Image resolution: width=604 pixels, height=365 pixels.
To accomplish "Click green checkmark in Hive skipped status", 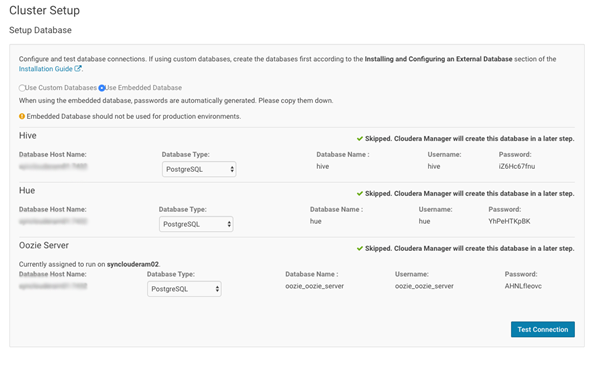I will tap(360, 139).
